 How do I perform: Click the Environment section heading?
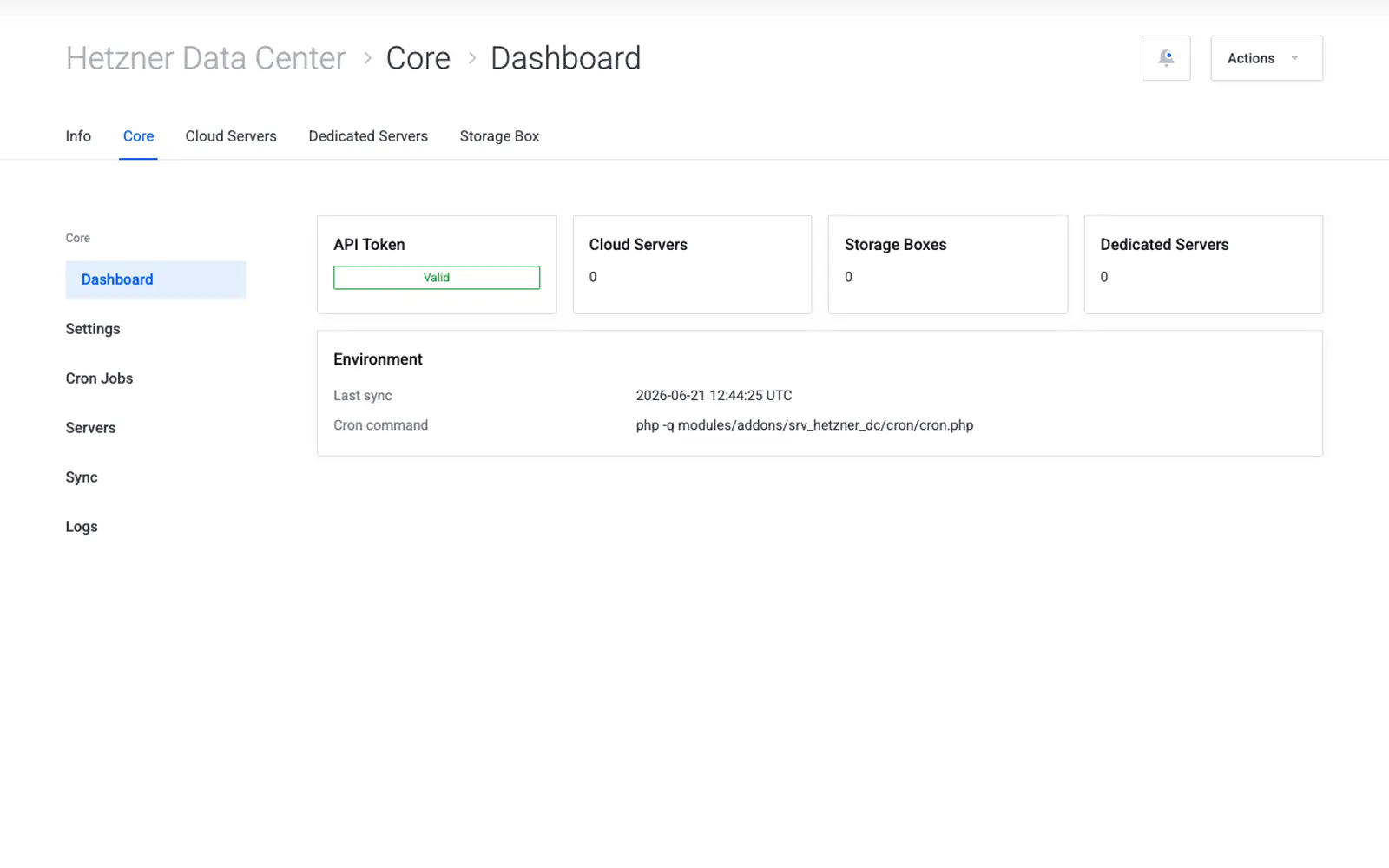378,359
